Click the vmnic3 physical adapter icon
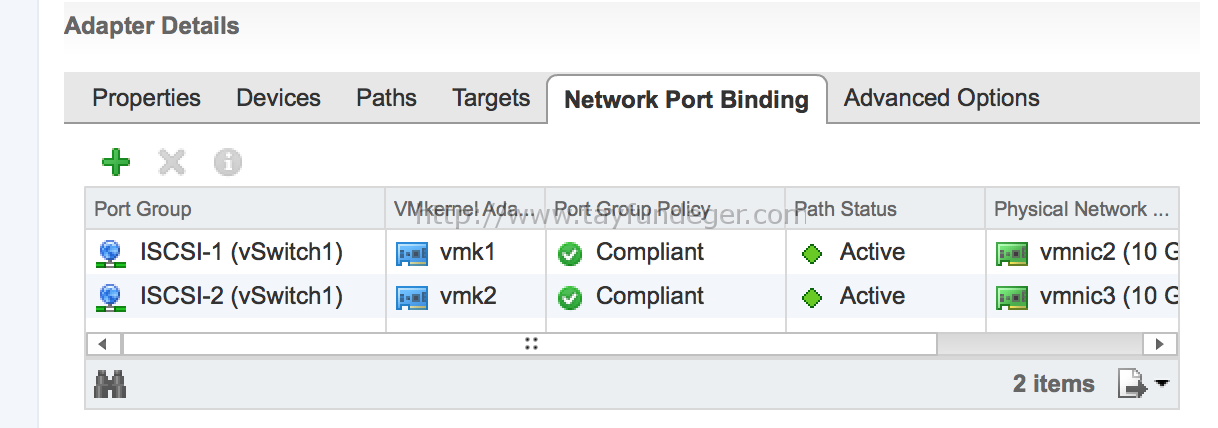This screenshot has width=1218, height=428. tap(1012, 297)
